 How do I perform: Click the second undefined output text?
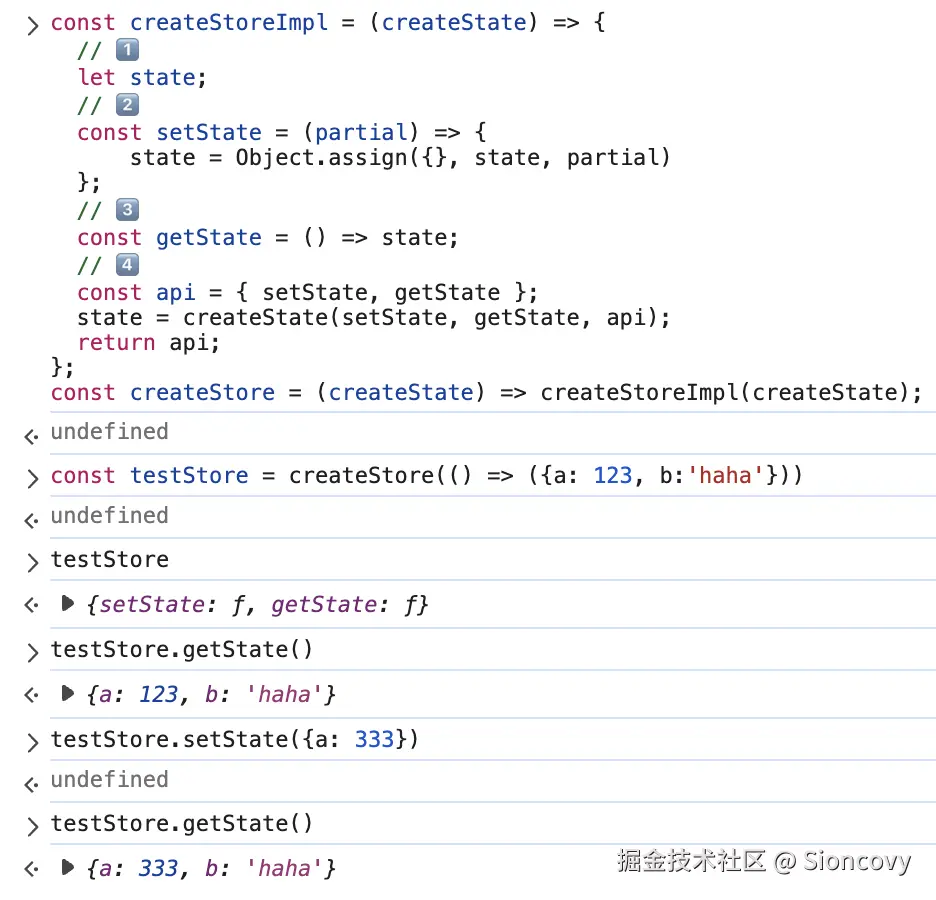point(110,516)
